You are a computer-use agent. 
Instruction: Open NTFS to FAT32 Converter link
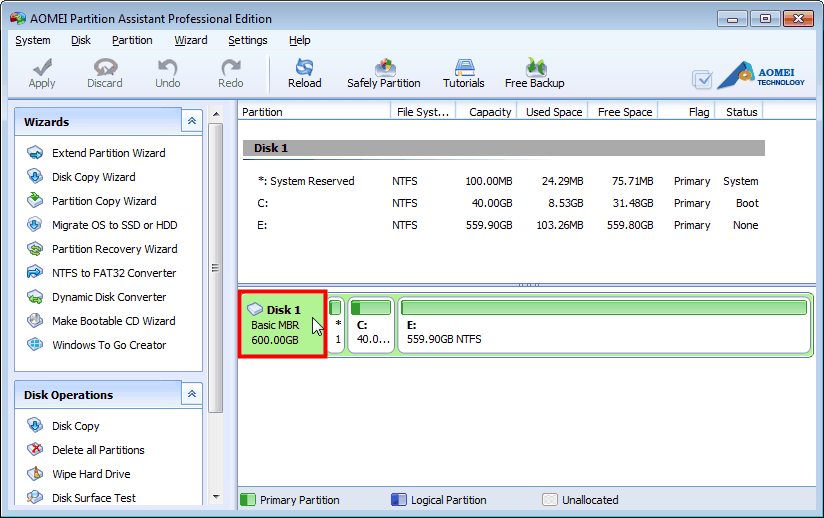(x=114, y=273)
